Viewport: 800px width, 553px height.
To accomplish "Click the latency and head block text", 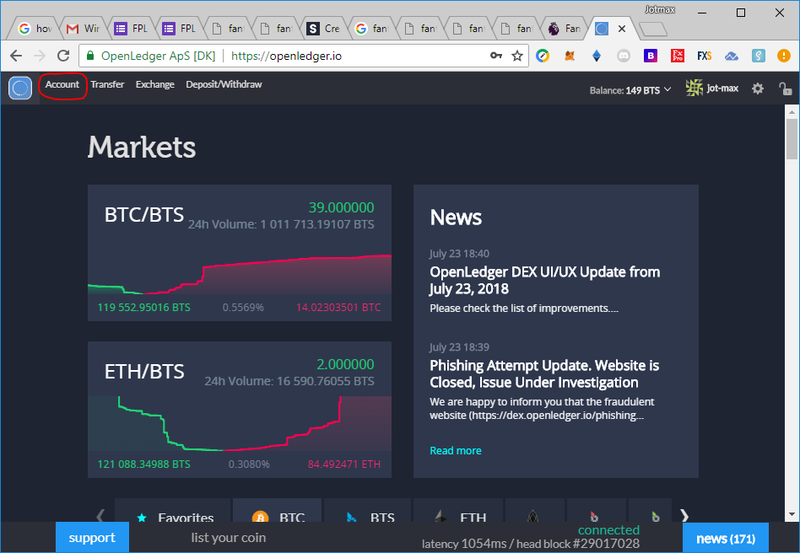I will (x=531, y=544).
